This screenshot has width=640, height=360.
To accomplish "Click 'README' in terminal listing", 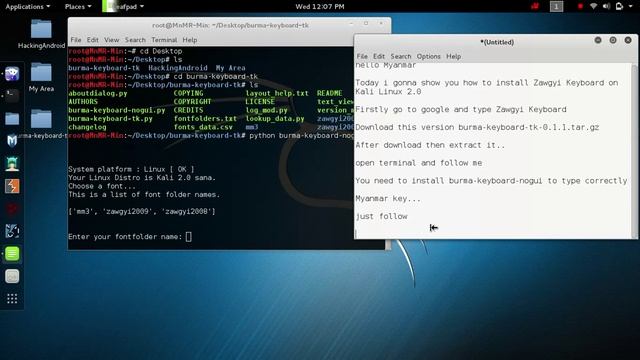I will [x=329, y=93].
